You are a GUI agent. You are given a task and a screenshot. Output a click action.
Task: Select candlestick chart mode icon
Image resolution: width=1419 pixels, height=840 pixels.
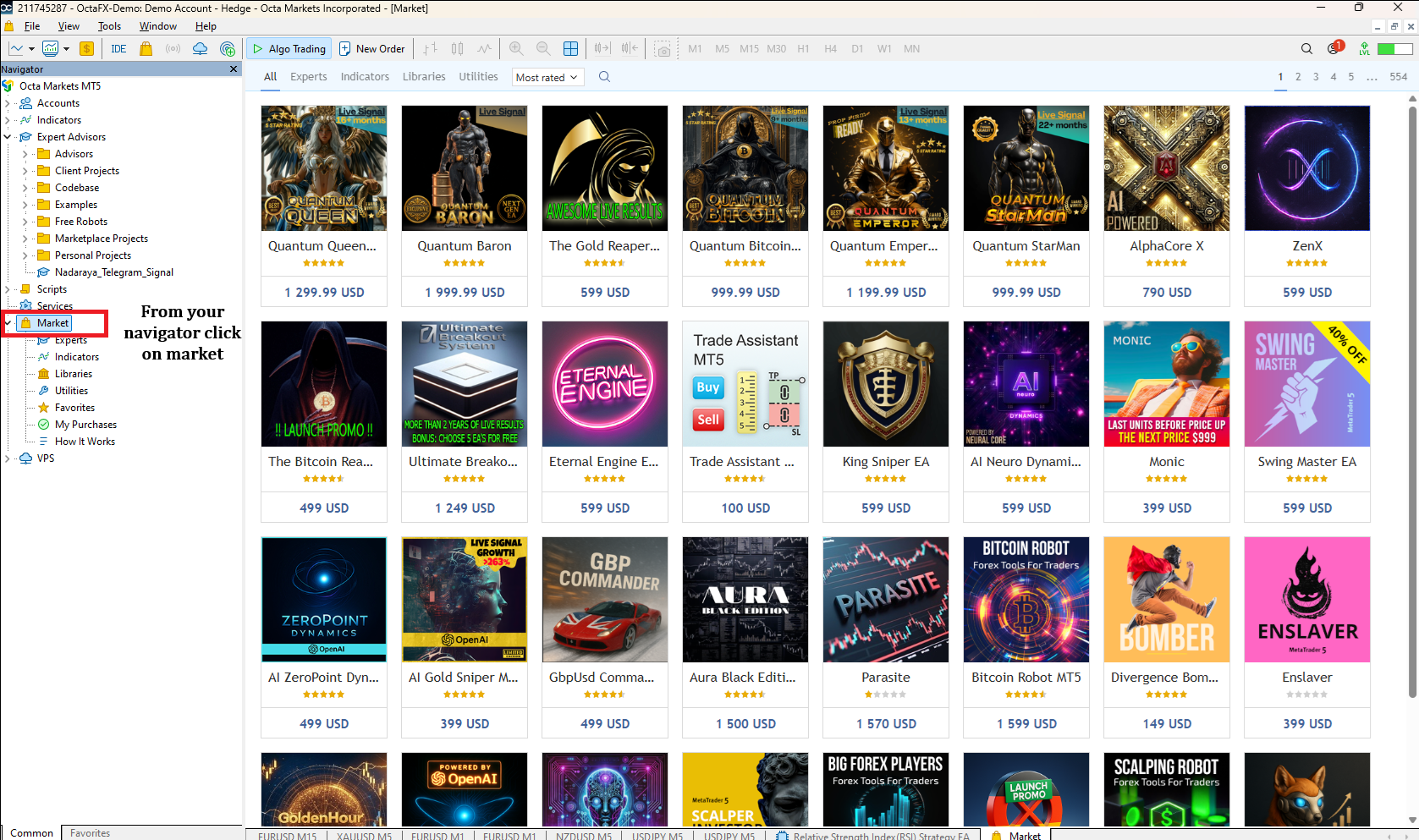458,48
